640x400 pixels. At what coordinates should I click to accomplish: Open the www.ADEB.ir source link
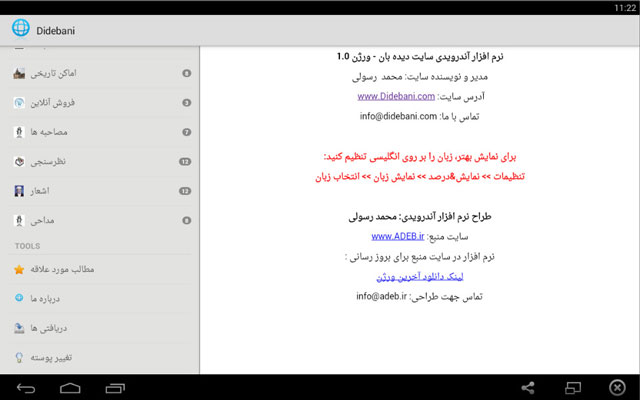coord(398,237)
